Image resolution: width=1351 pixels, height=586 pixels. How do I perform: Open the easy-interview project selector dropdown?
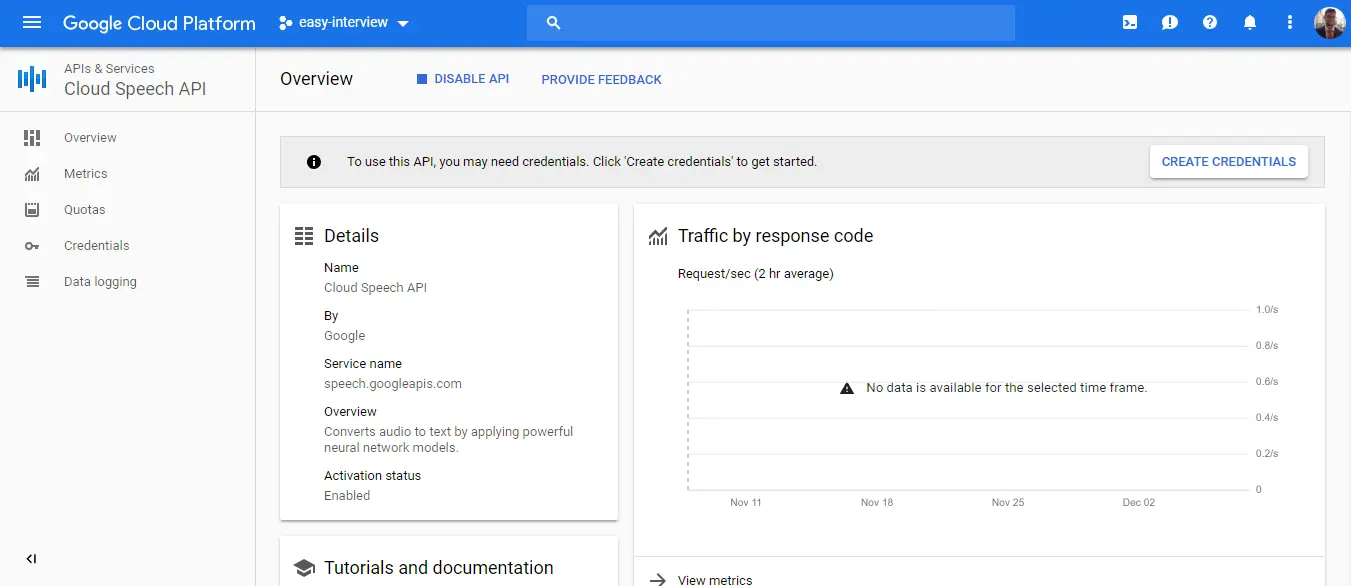344,23
